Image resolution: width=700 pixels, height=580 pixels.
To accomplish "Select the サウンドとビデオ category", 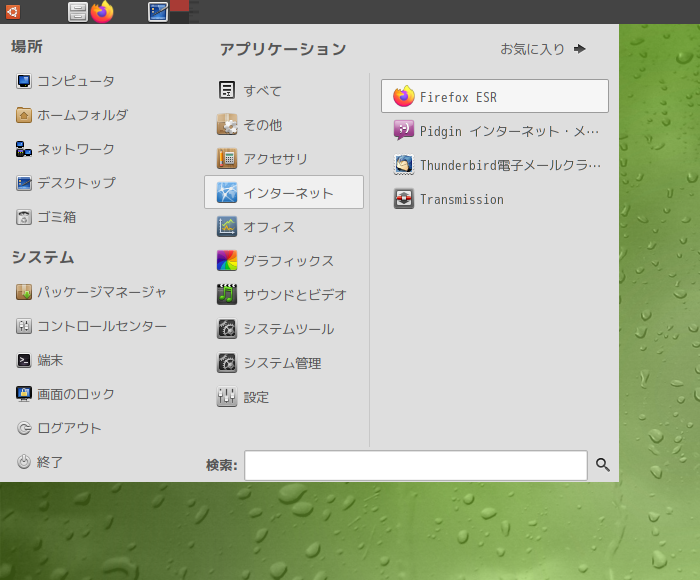I will coord(284,295).
